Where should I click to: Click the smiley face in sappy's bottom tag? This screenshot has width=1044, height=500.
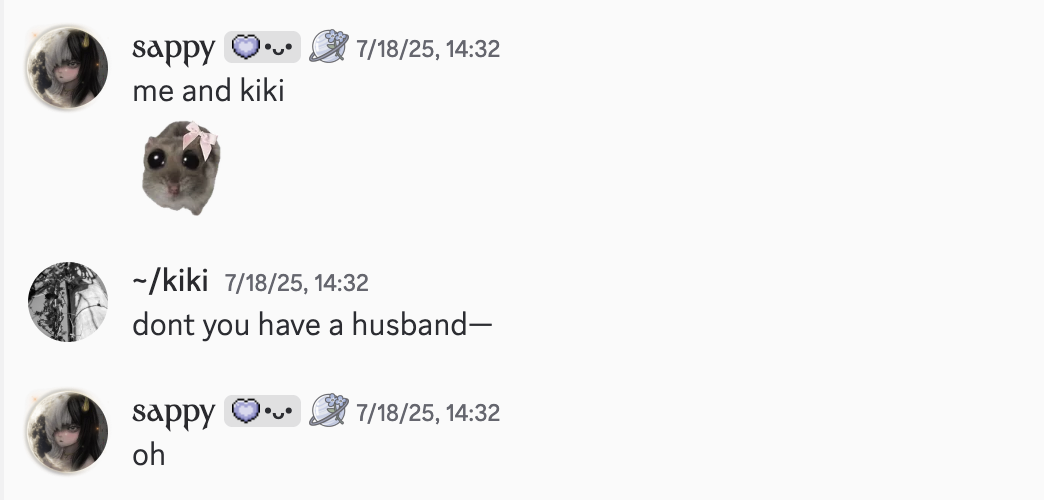(x=278, y=411)
